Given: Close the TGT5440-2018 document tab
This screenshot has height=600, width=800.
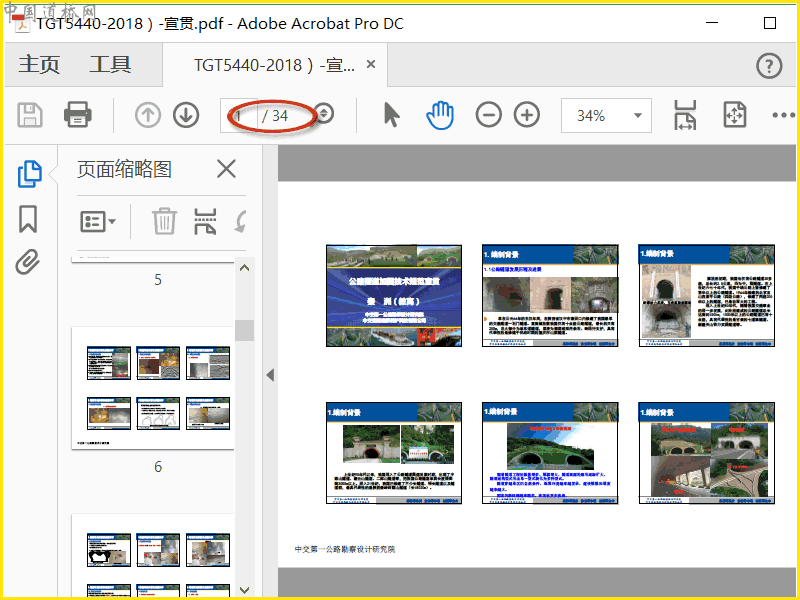Looking at the screenshot, I should coord(371,64).
